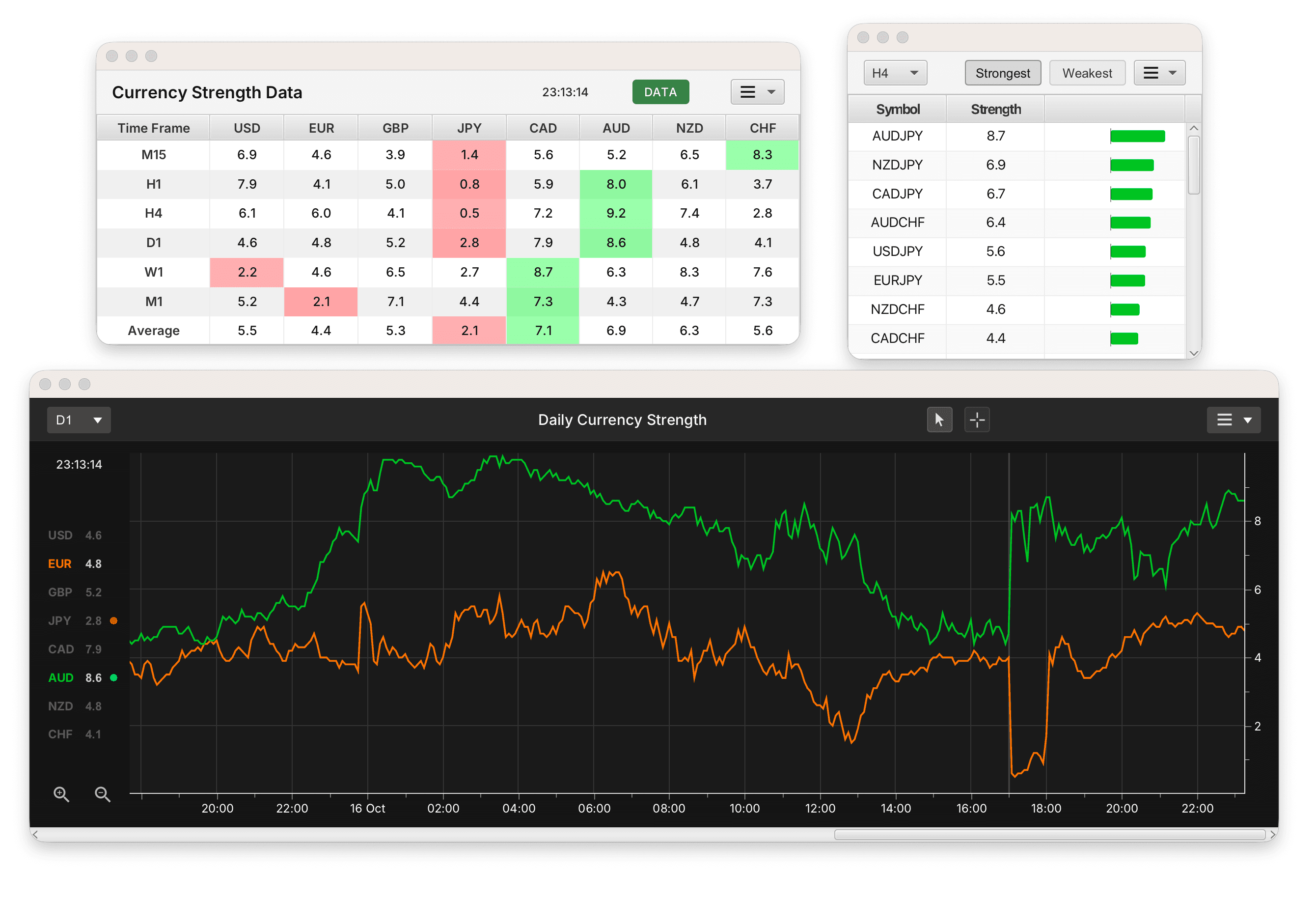The width and height of the screenshot is (1316, 899).
Task: Toggle NZD line in chart legend
Action: click(x=75, y=706)
